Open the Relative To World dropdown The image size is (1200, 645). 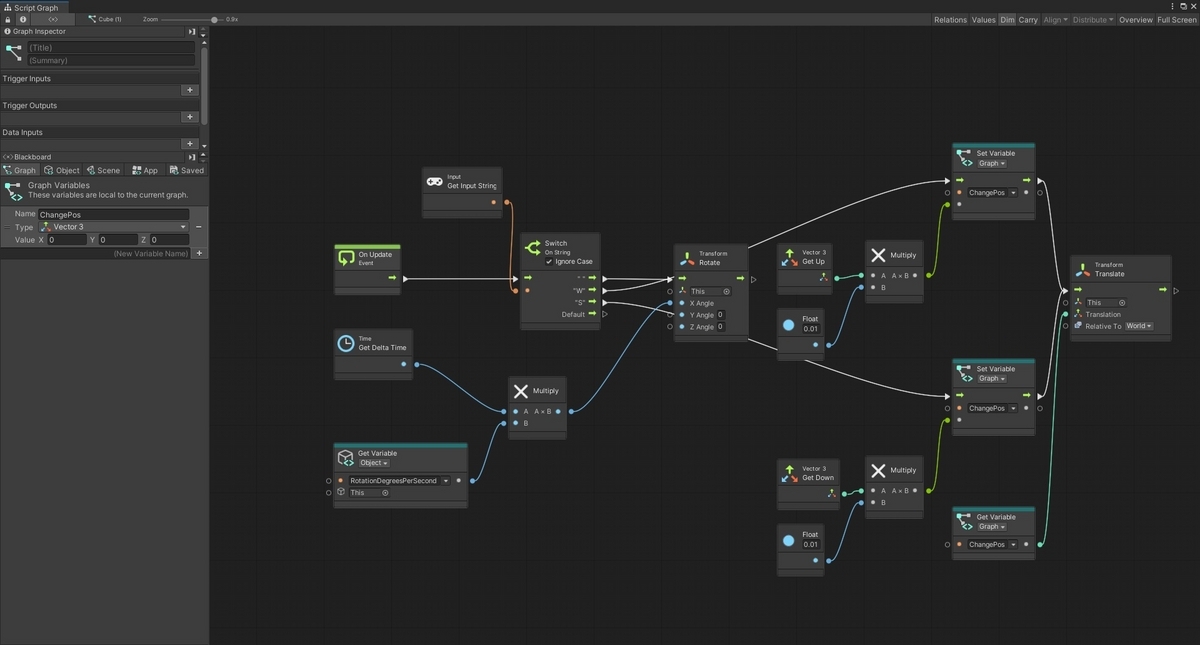tap(1138, 326)
